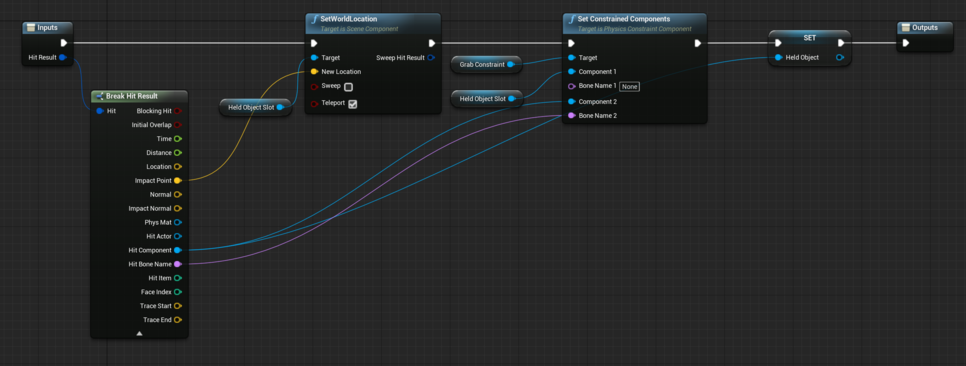
Task: Click the Time output pin
Action: (x=177, y=139)
